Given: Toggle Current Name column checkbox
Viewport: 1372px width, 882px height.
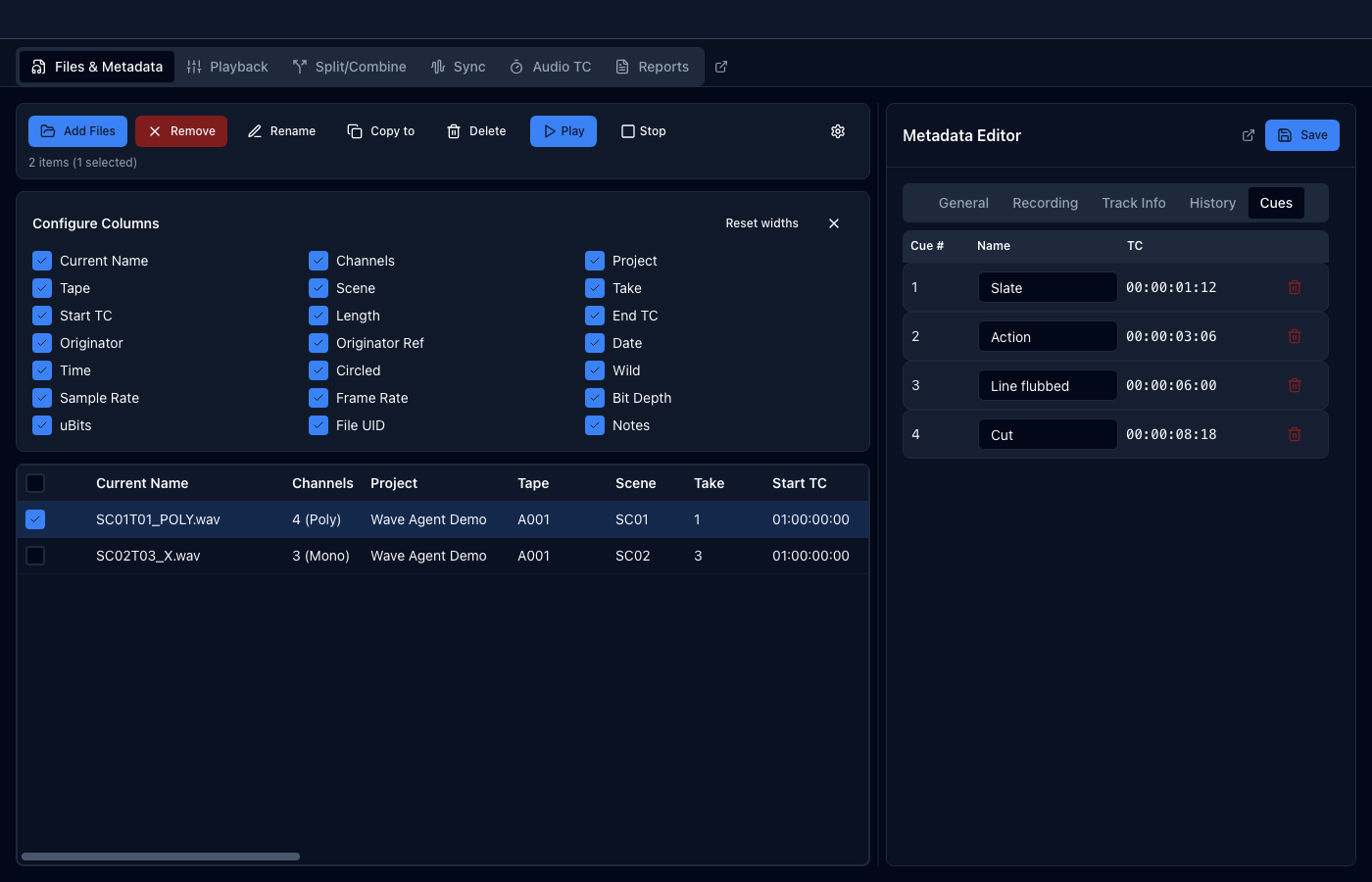Looking at the screenshot, I should pyautogui.click(x=42, y=261).
